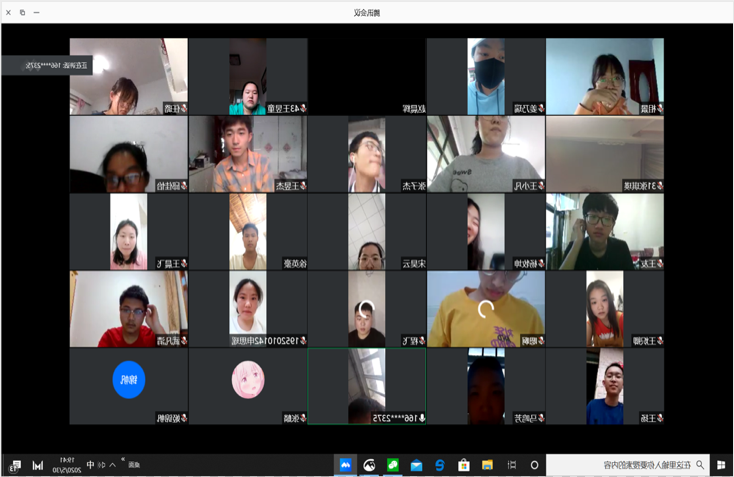Open Microsoft Store from the taskbar
Viewport: 734px width, 477px height.
pos(463,465)
